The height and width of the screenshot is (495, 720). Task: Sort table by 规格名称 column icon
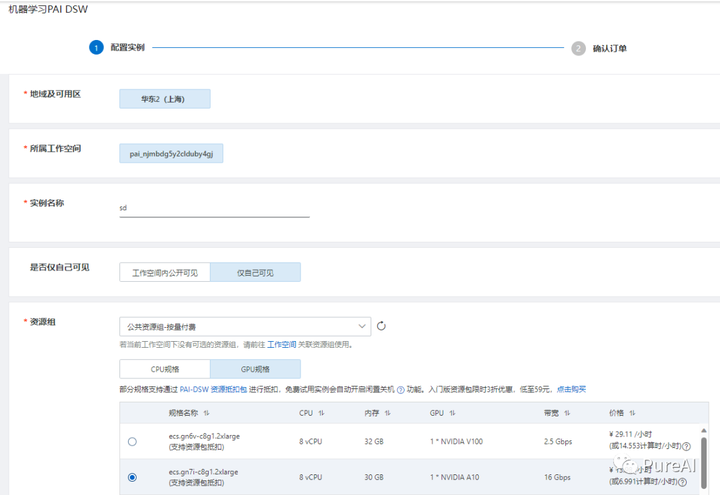[207, 413]
